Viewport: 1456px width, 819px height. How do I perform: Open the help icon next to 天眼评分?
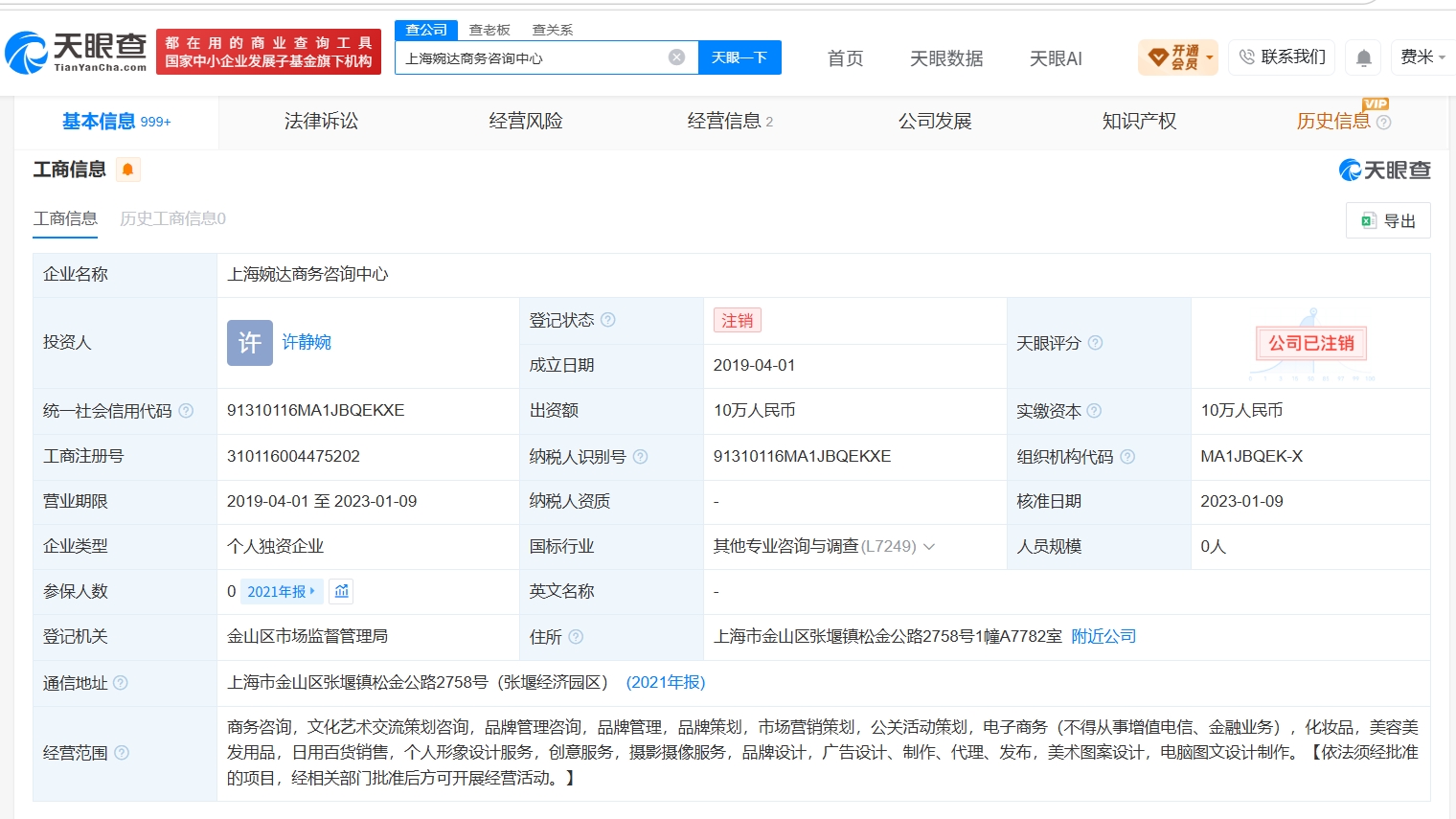(x=1095, y=343)
